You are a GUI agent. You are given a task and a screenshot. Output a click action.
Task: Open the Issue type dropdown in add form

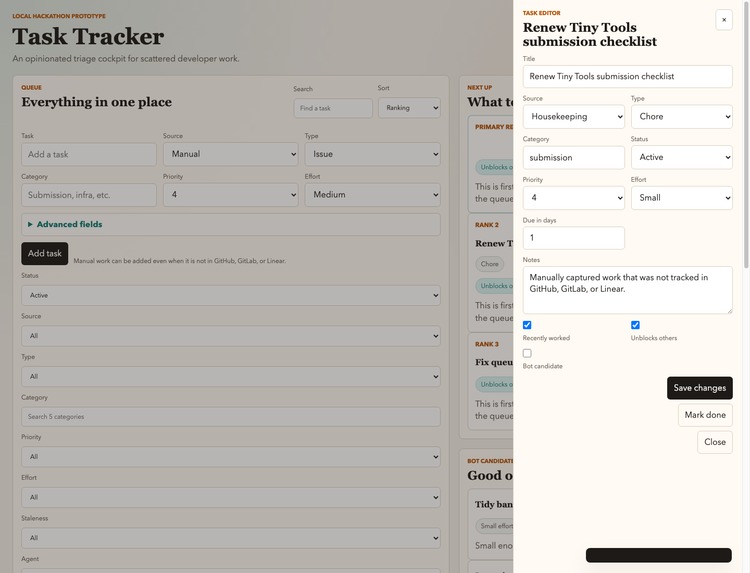click(x=373, y=154)
